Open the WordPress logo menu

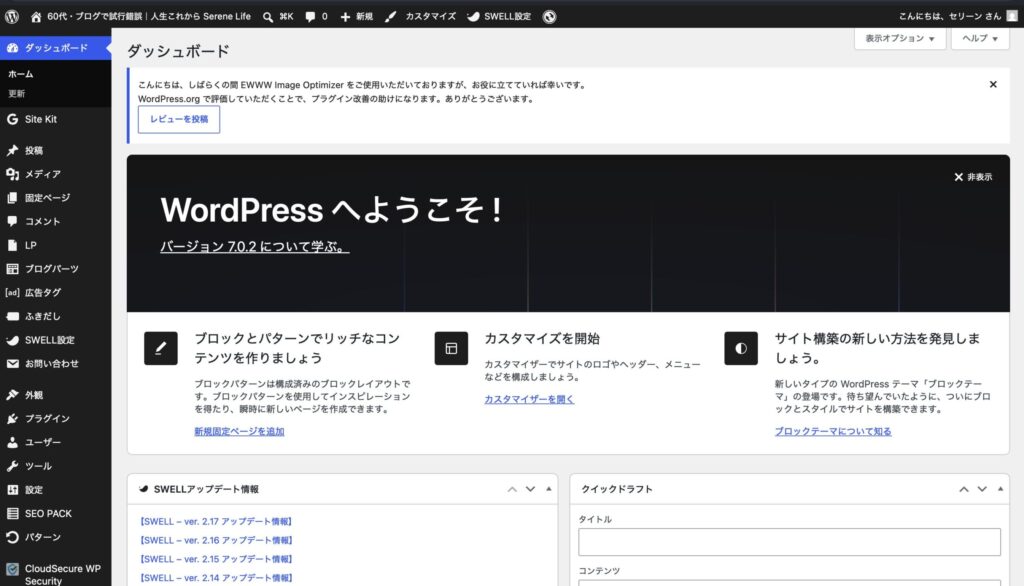(x=12, y=17)
